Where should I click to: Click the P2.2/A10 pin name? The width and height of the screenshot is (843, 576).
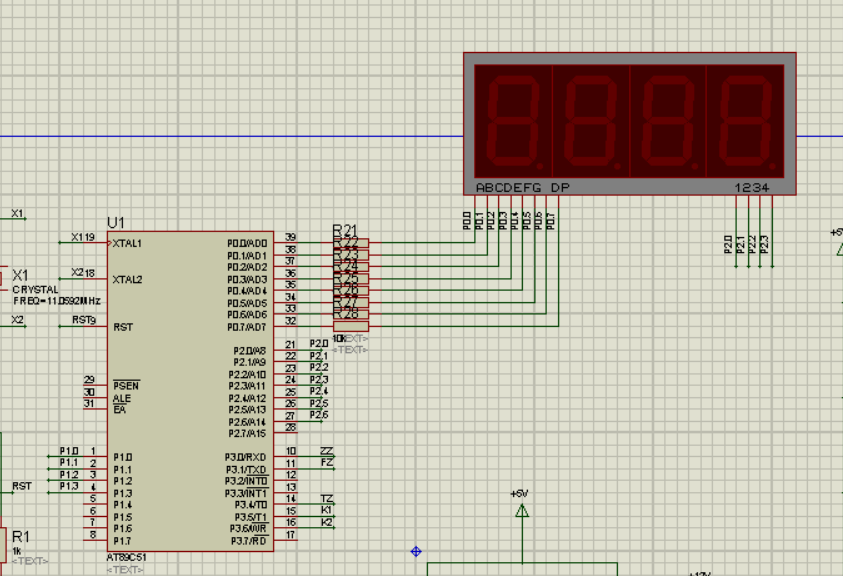click(247, 374)
